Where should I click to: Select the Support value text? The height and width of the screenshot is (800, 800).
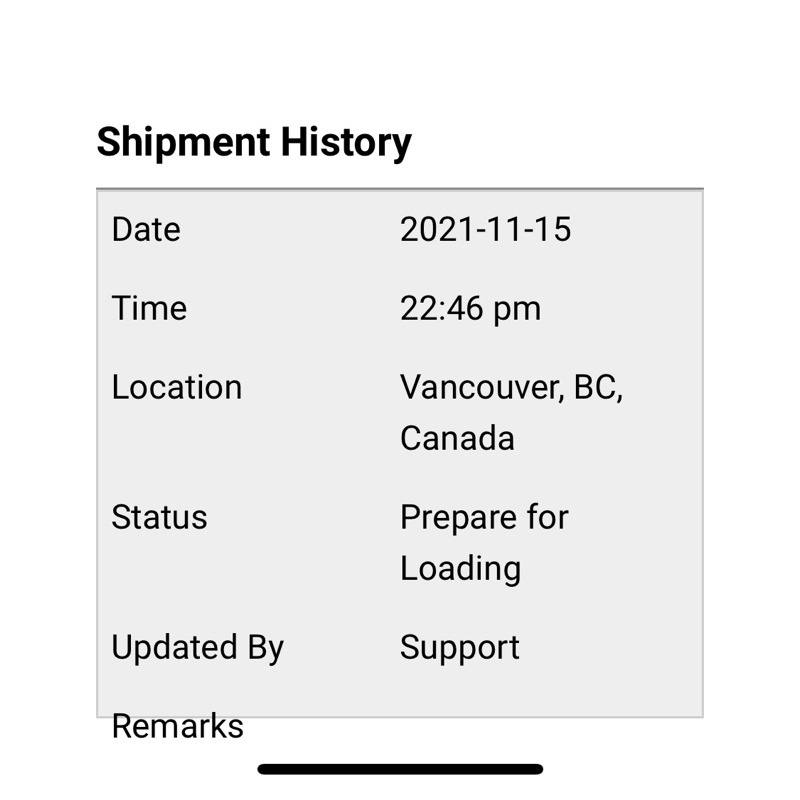(x=460, y=647)
